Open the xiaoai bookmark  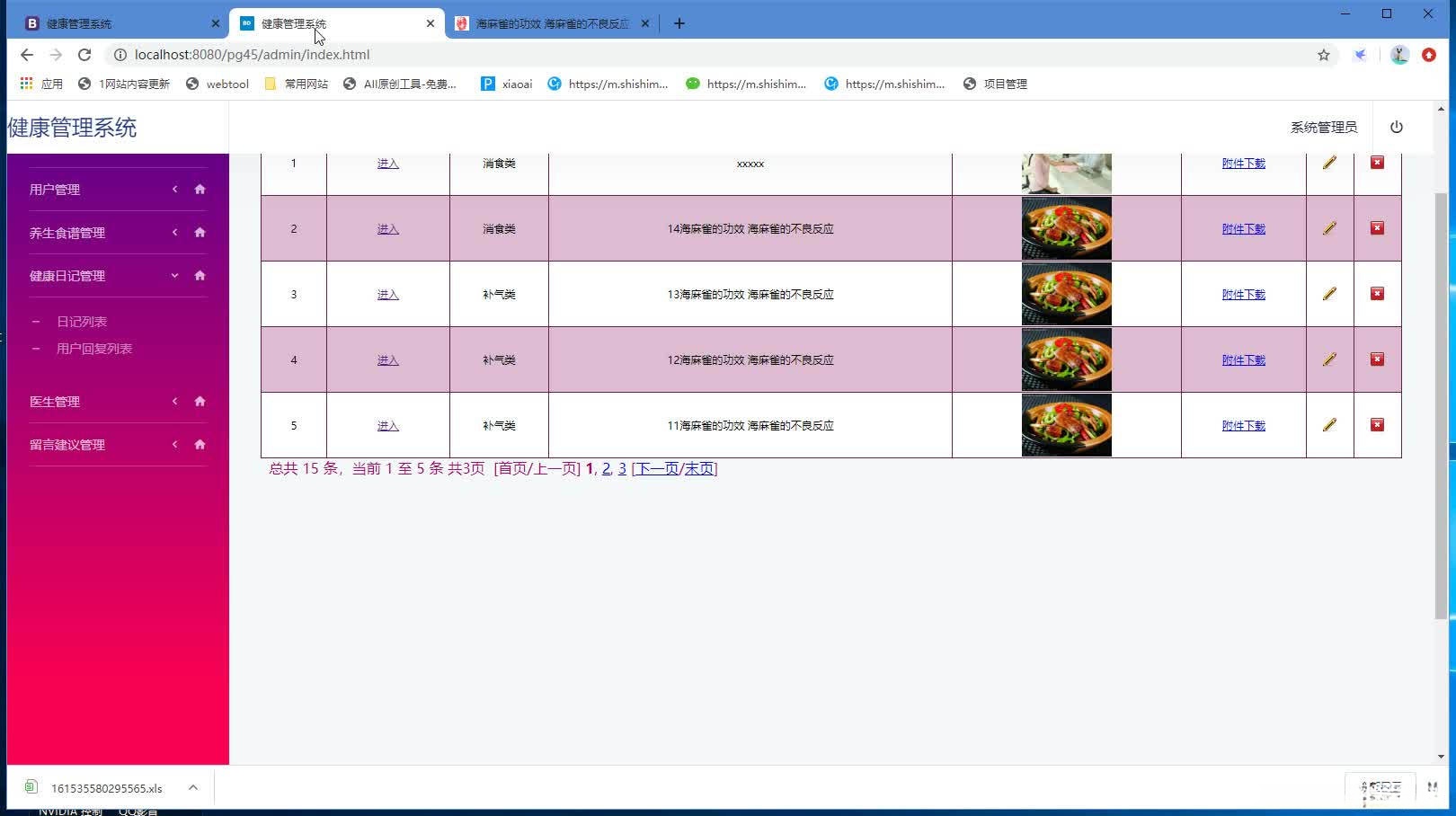click(506, 84)
